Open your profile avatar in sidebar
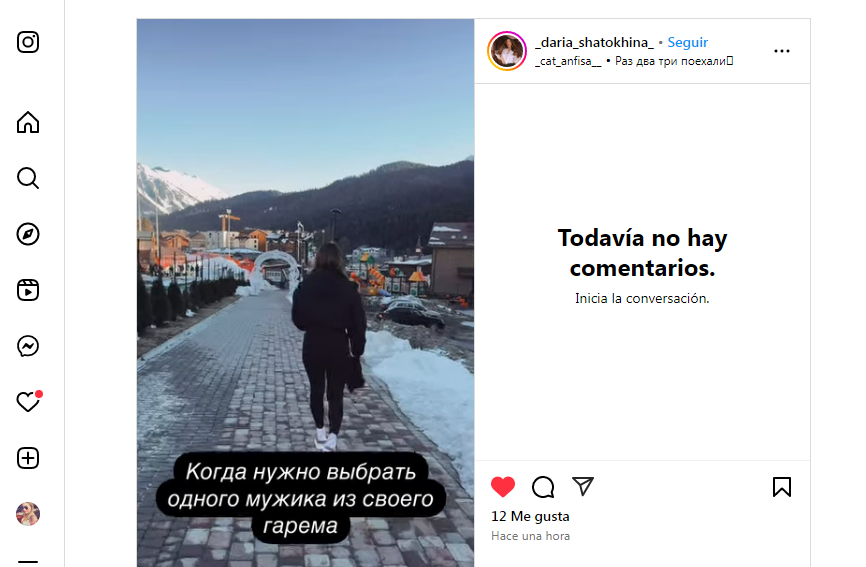866x567 pixels. [28, 514]
